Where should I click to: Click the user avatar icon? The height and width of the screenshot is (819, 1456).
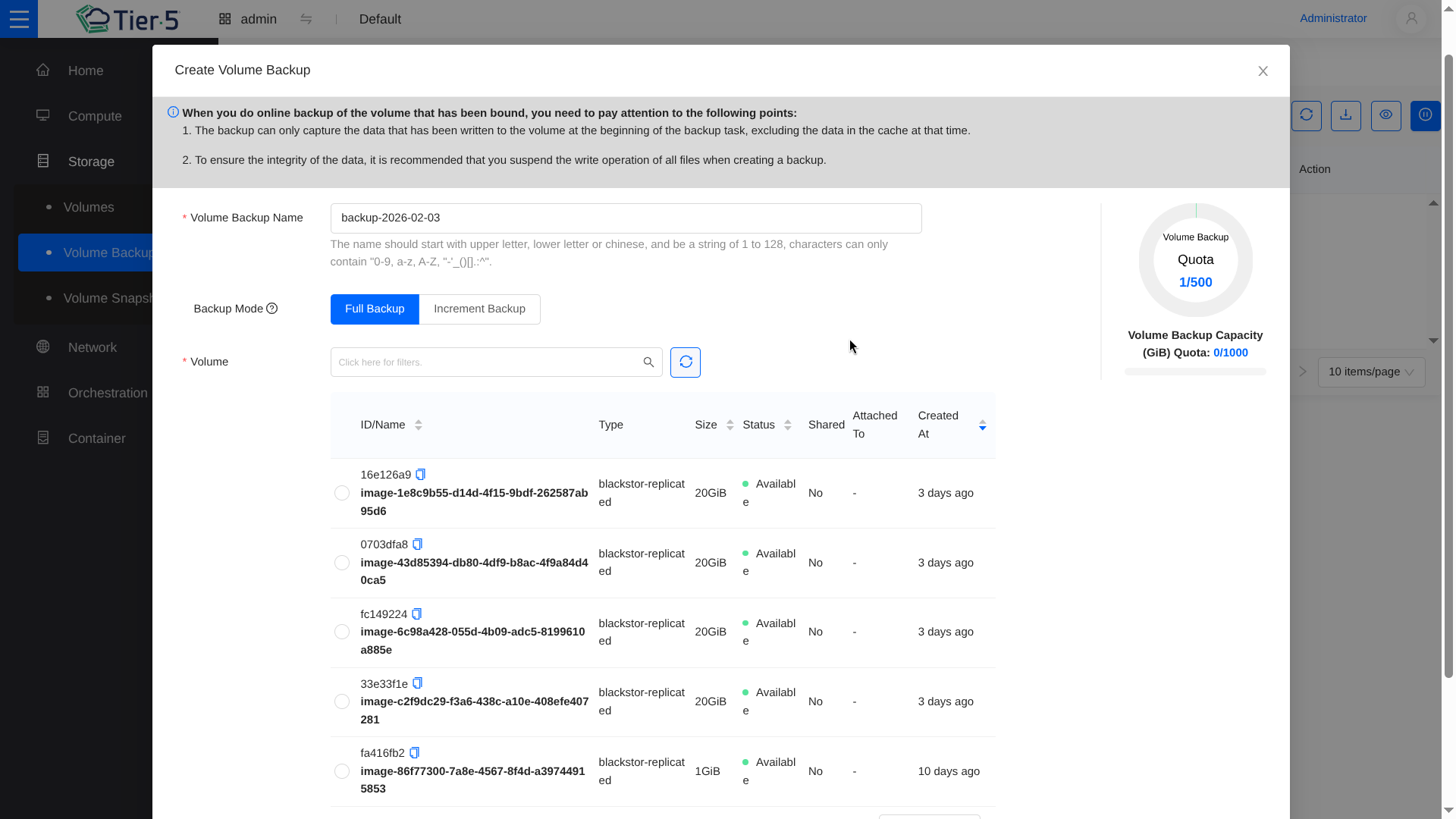(x=1410, y=18)
